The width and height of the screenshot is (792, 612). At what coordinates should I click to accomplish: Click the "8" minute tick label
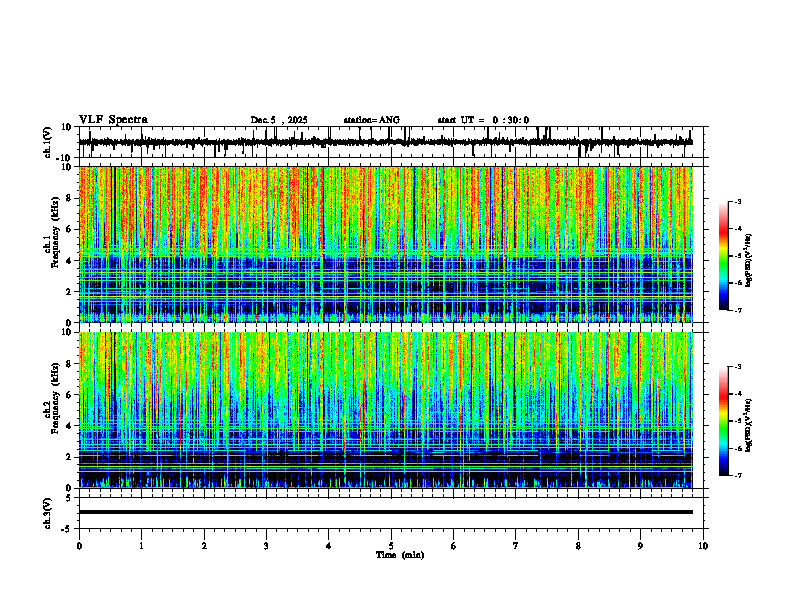(578, 546)
